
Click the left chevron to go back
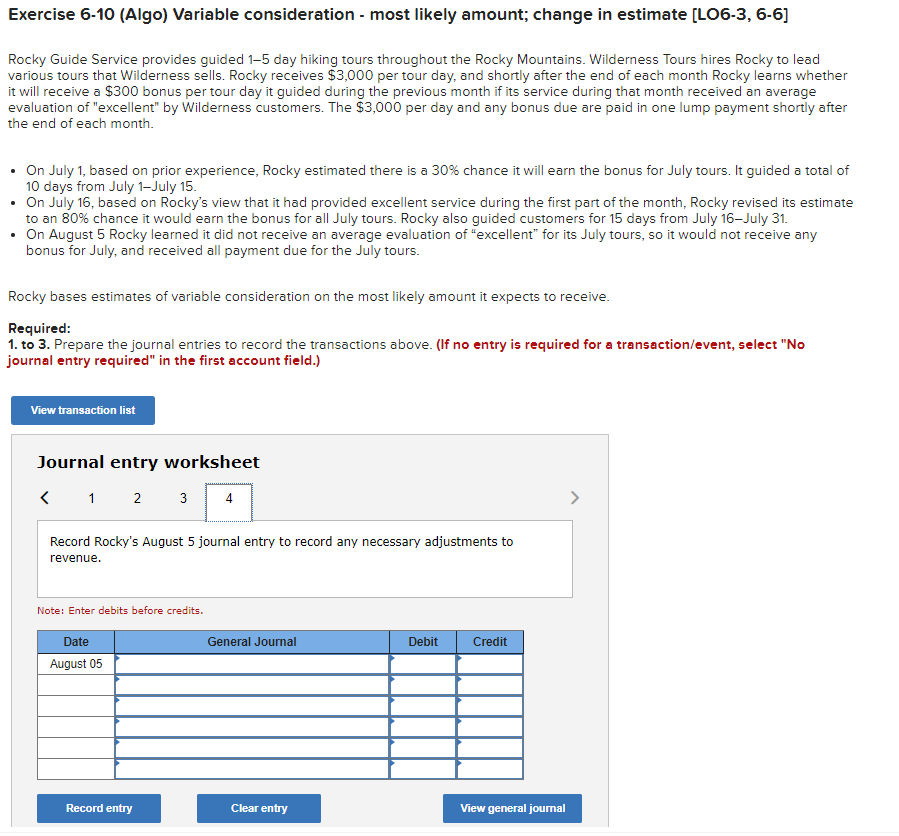44,497
